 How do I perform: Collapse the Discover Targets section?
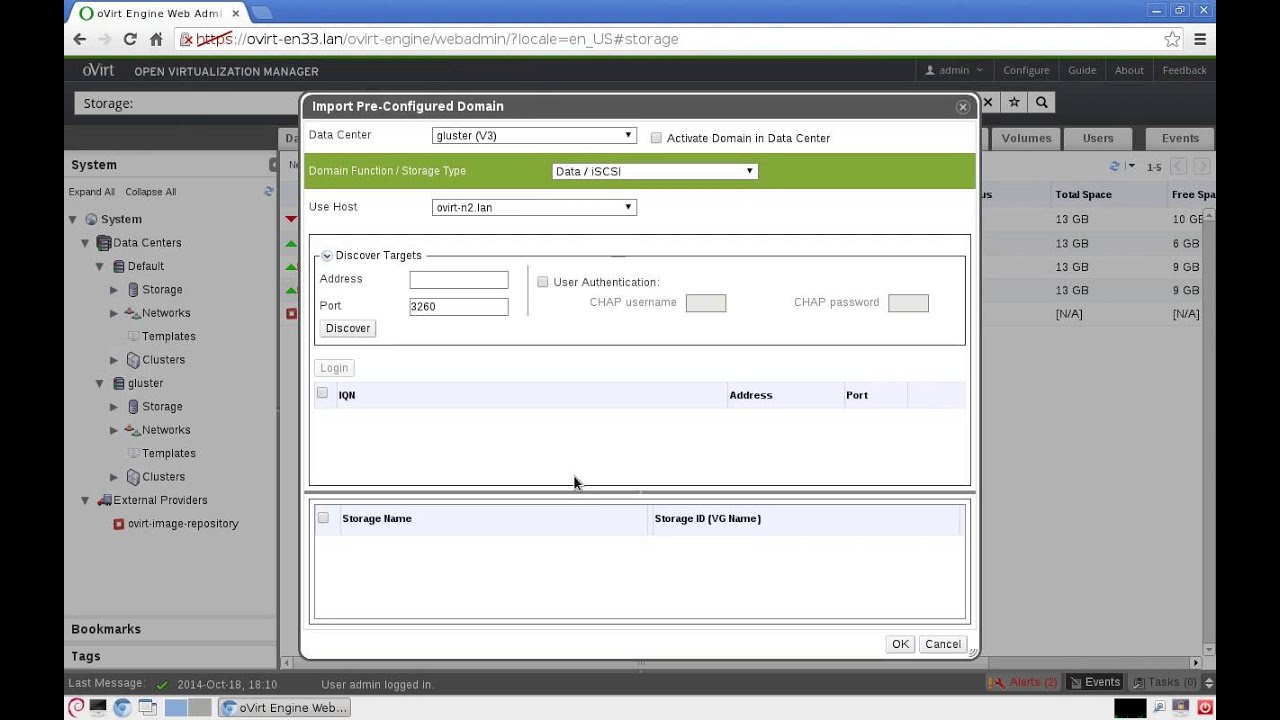pyautogui.click(x=327, y=256)
